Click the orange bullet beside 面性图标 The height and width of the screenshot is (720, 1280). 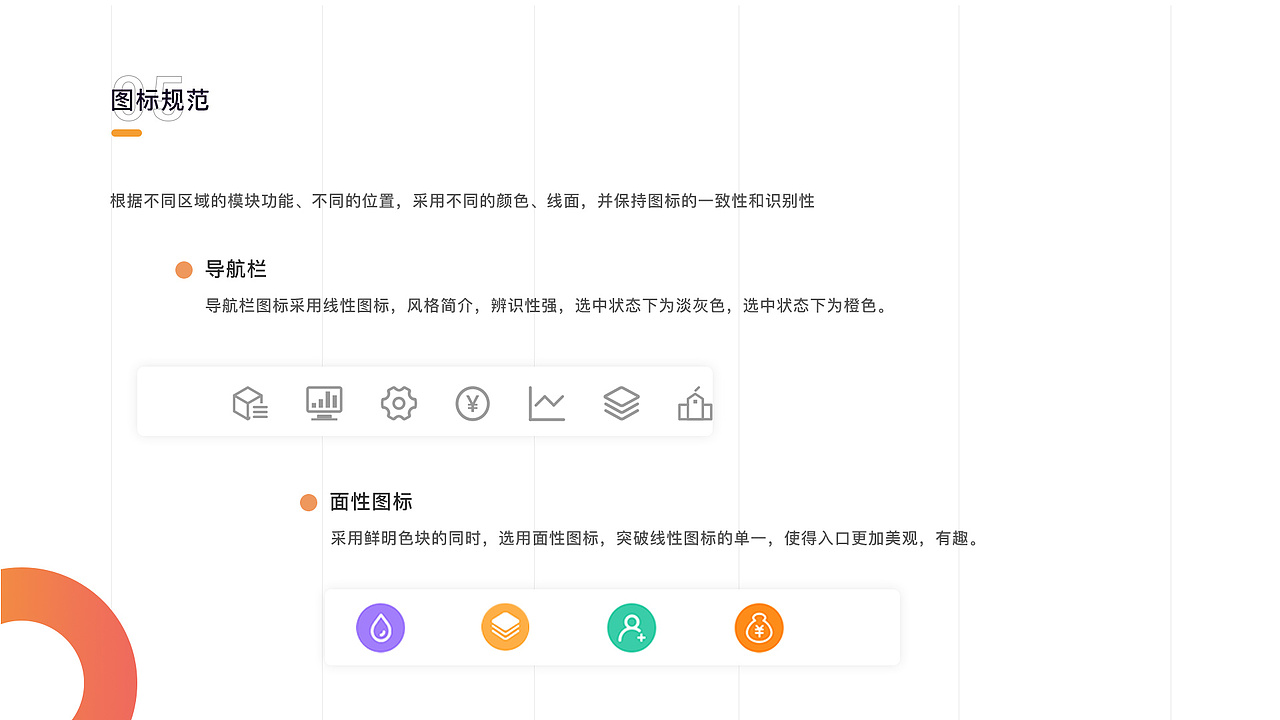pos(309,503)
